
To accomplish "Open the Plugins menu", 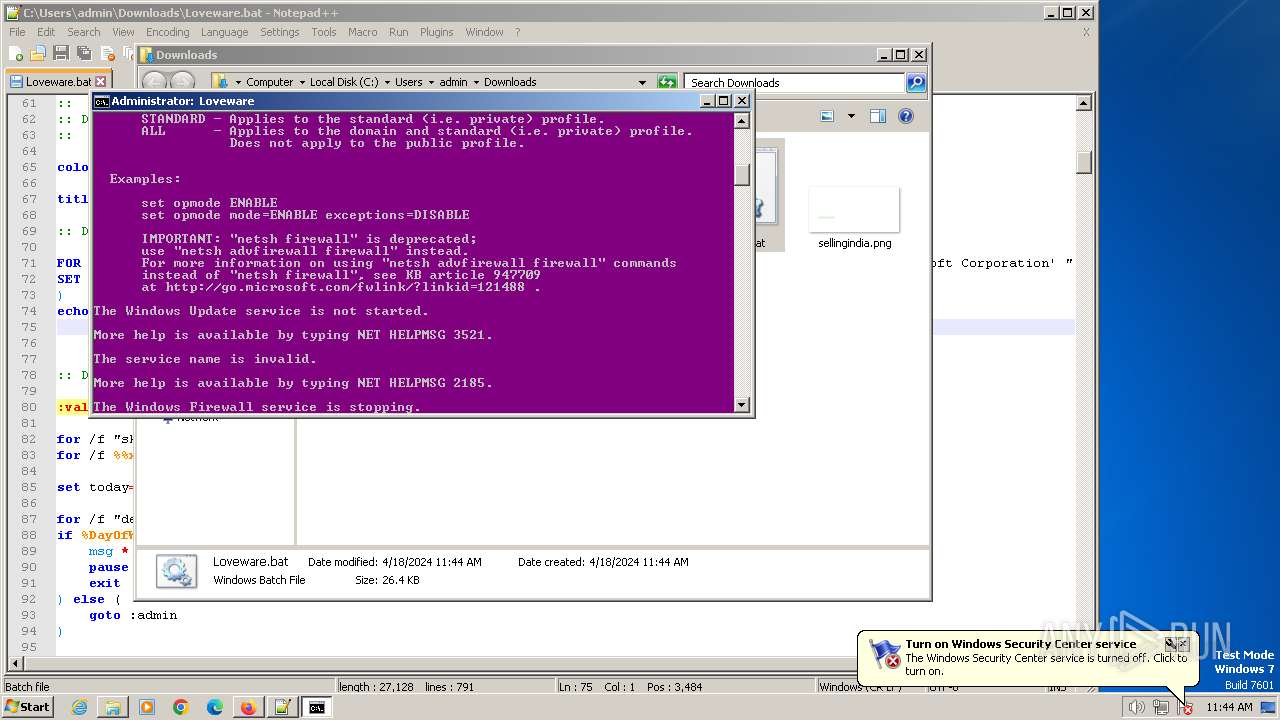I will tap(437, 32).
